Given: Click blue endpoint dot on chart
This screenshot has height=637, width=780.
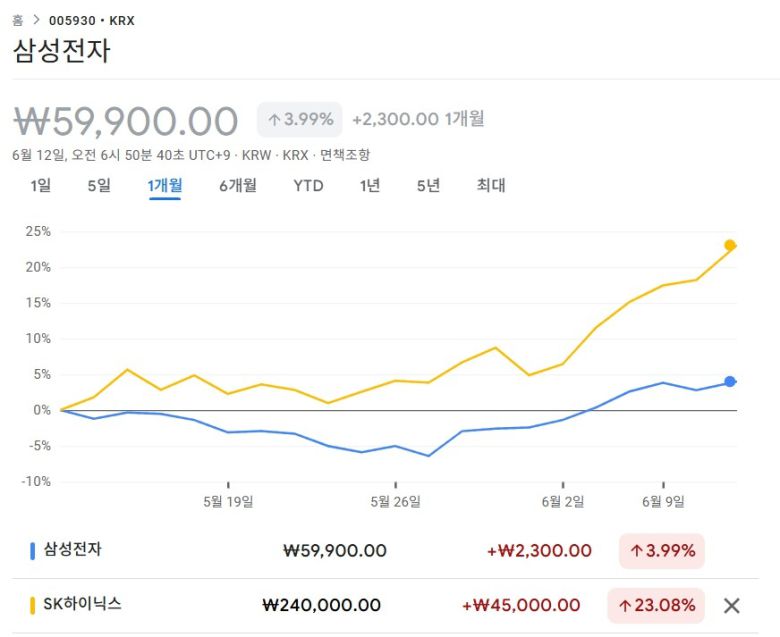Looking at the screenshot, I should pyautogui.click(x=730, y=381).
